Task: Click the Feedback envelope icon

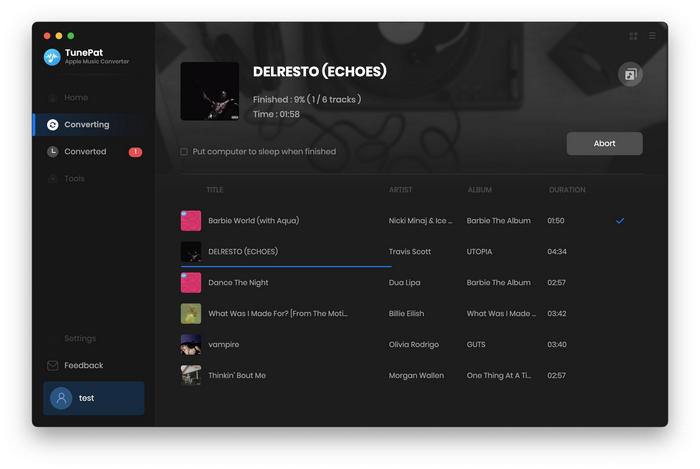Action: (53, 365)
